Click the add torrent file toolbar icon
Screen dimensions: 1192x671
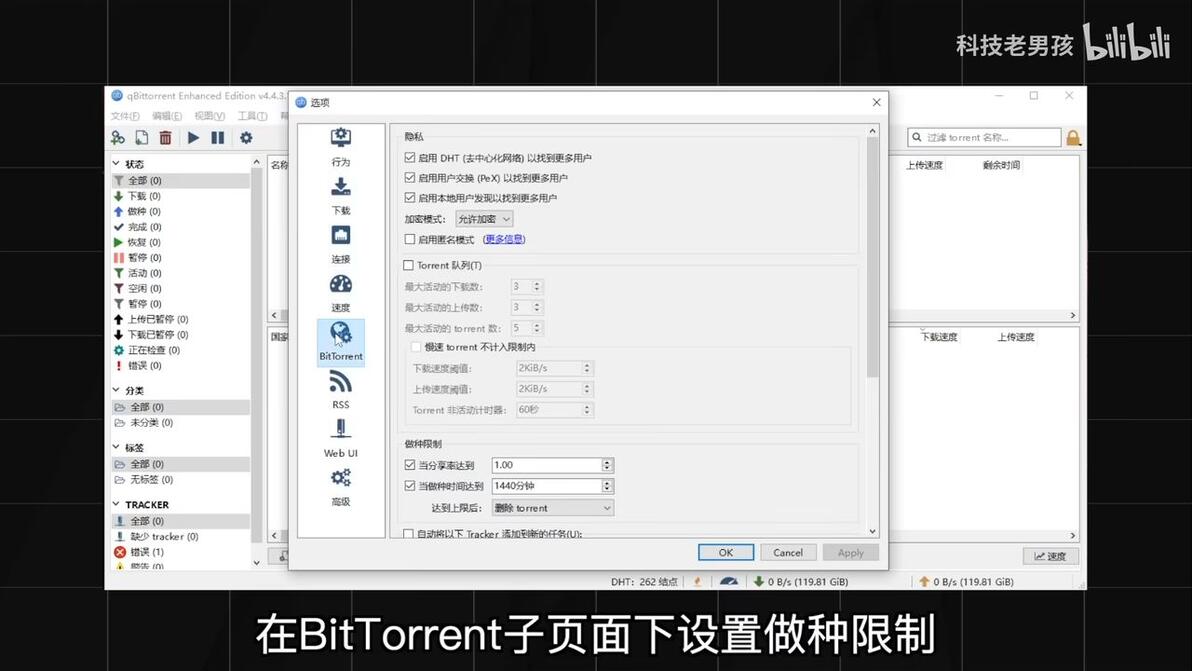(142, 138)
